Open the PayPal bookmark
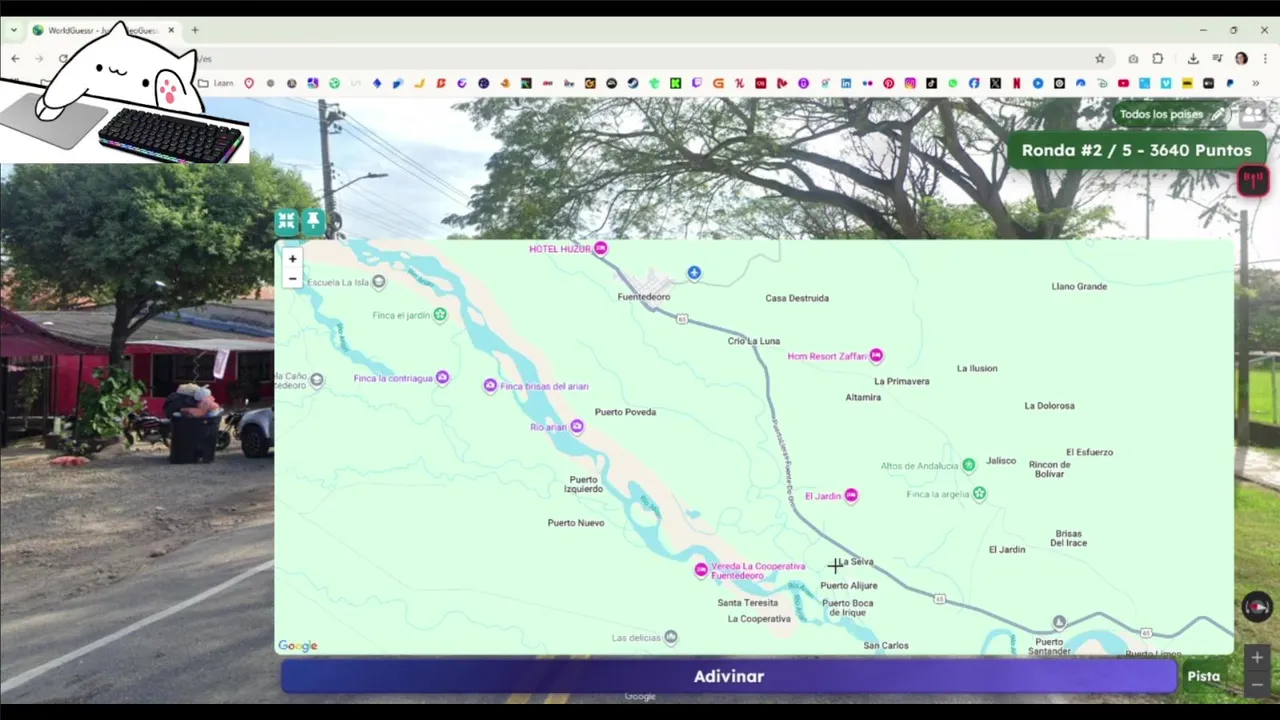The height and width of the screenshot is (720, 1280). tap(1229, 83)
